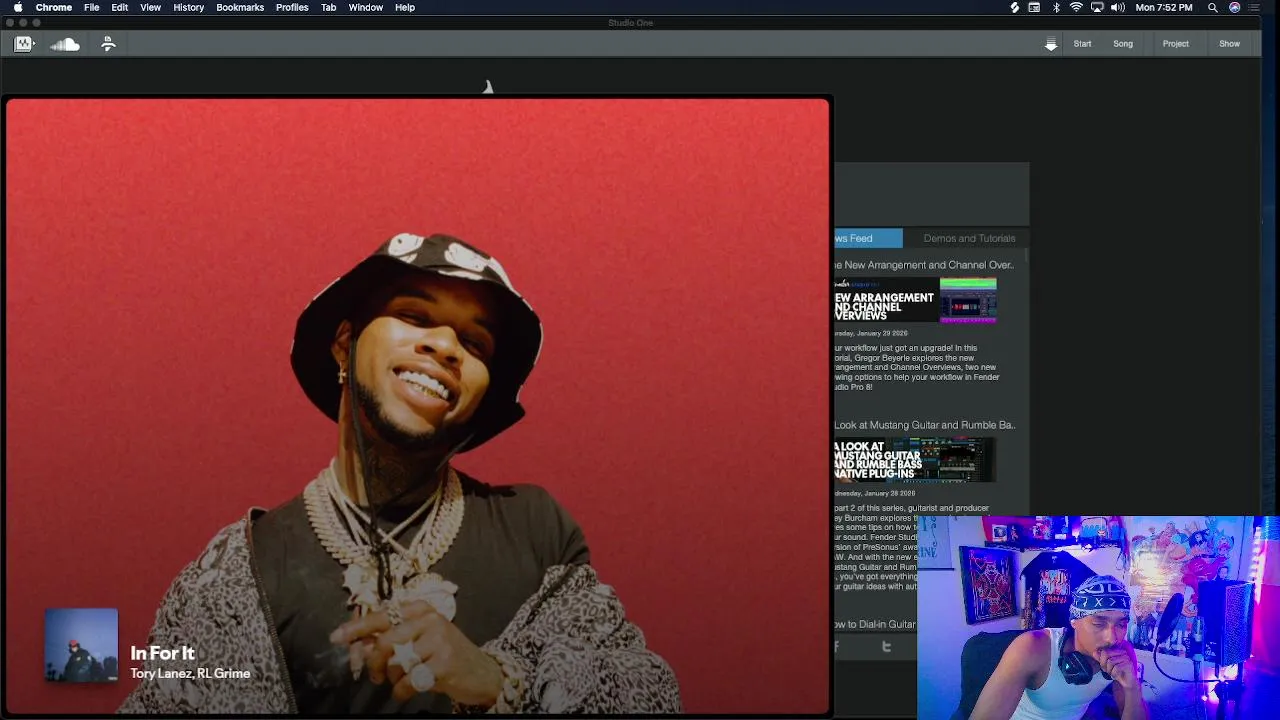Click the Bluetooth status icon
The width and height of the screenshot is (1280, 720).
click(1056, 7)
